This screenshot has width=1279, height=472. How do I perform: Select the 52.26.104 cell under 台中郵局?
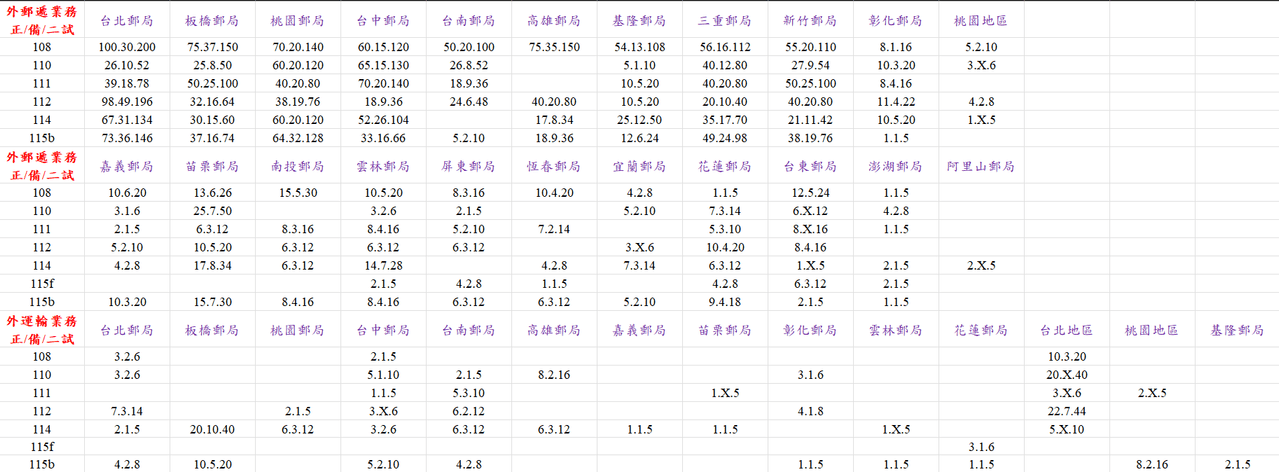(x=382, y=119)
